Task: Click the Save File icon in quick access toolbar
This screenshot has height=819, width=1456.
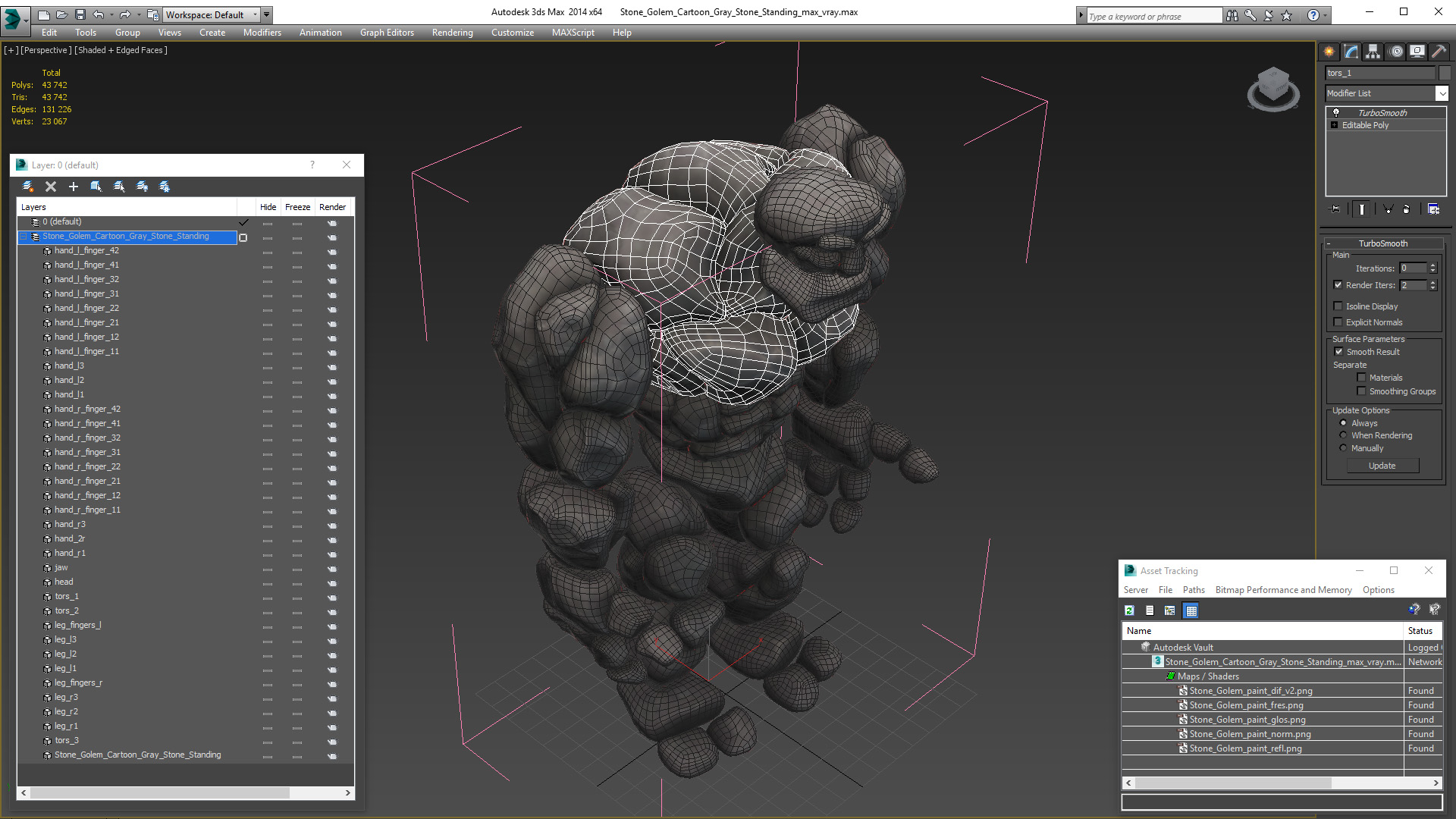Action: [x=79, y=14]
